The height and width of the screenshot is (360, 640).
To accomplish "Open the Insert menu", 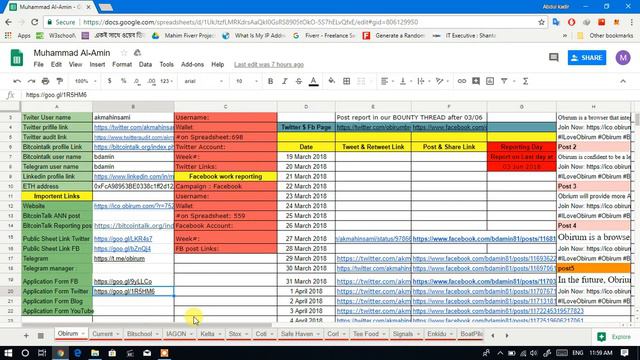I will click(x=97, y=64).
